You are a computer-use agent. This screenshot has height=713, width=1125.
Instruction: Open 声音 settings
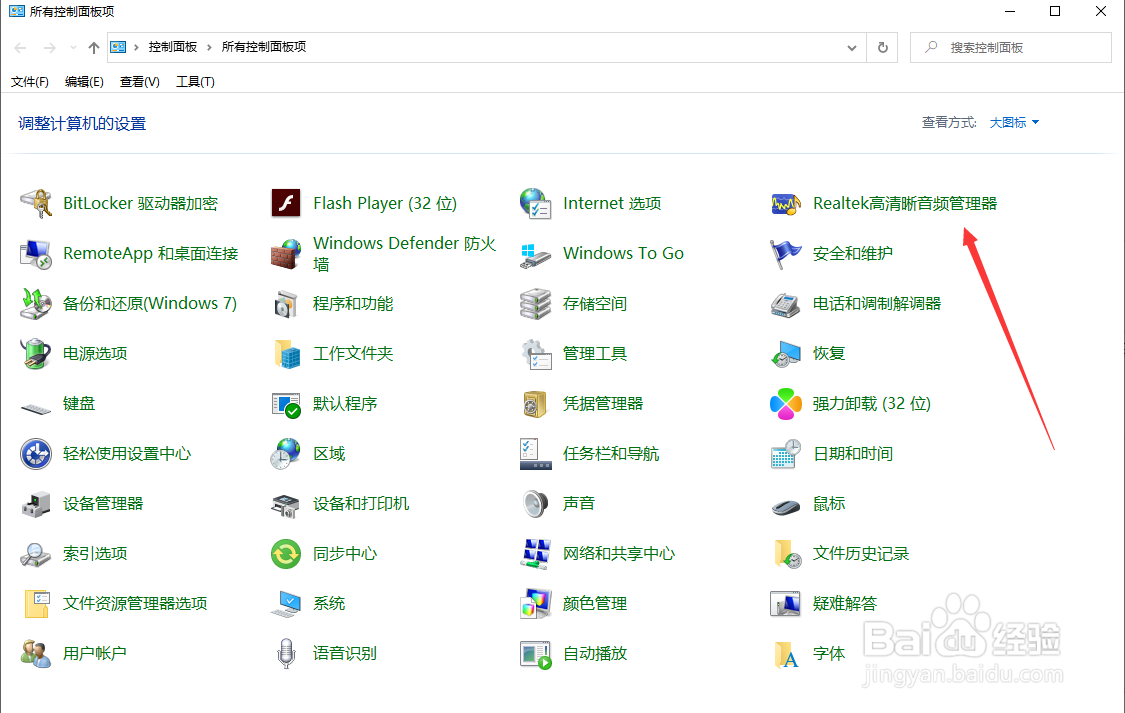[x=580, y=503]
